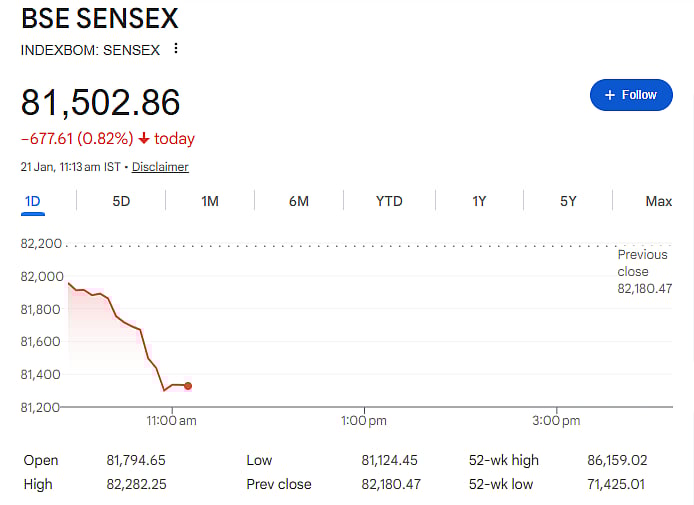The image size is (694, 505).
Task: Click the Prev close value 82,180.47
Action: [x=393, y=485]
